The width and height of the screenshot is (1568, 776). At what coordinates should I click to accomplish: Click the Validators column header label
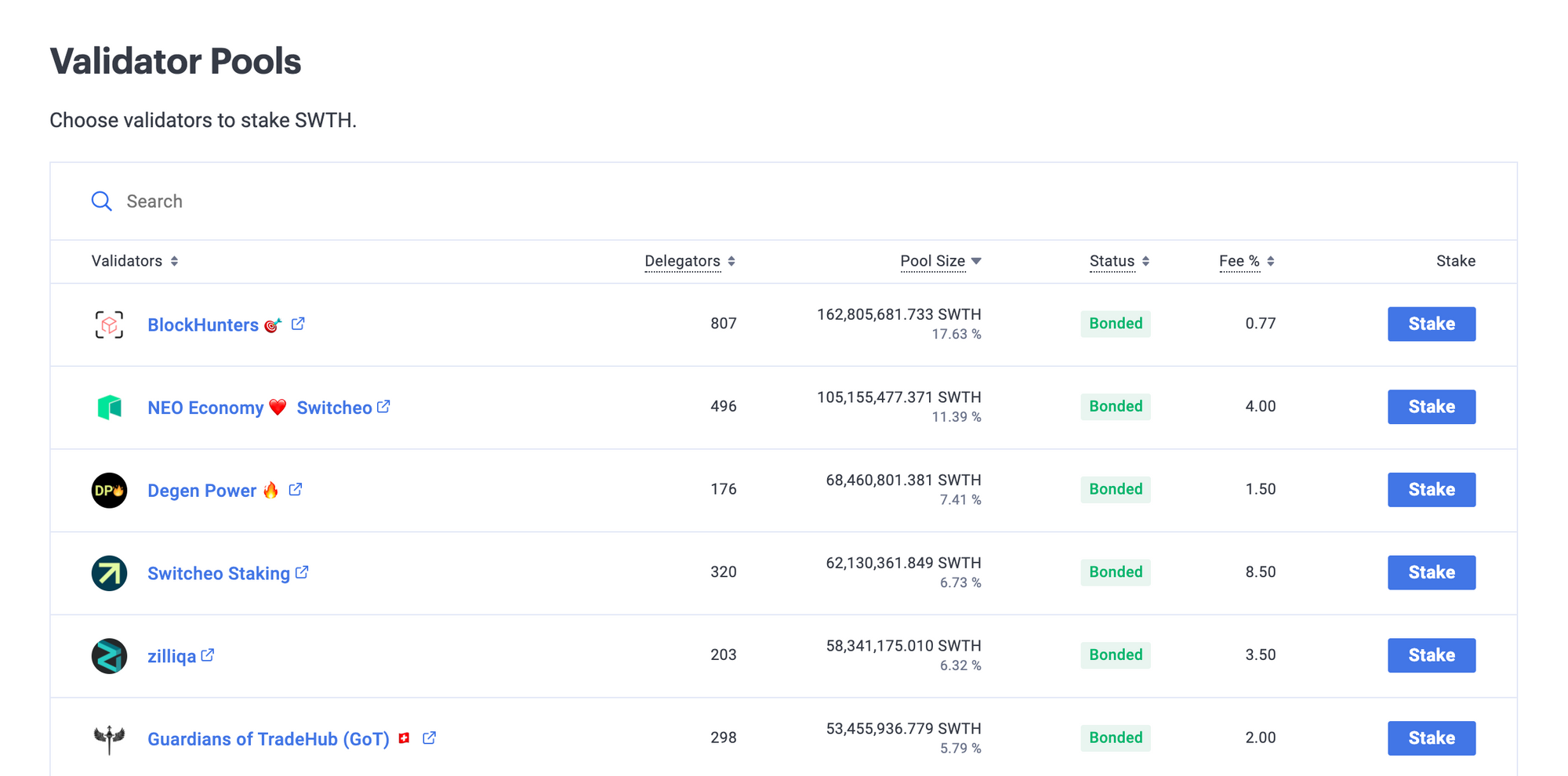(x=127, y=261)
